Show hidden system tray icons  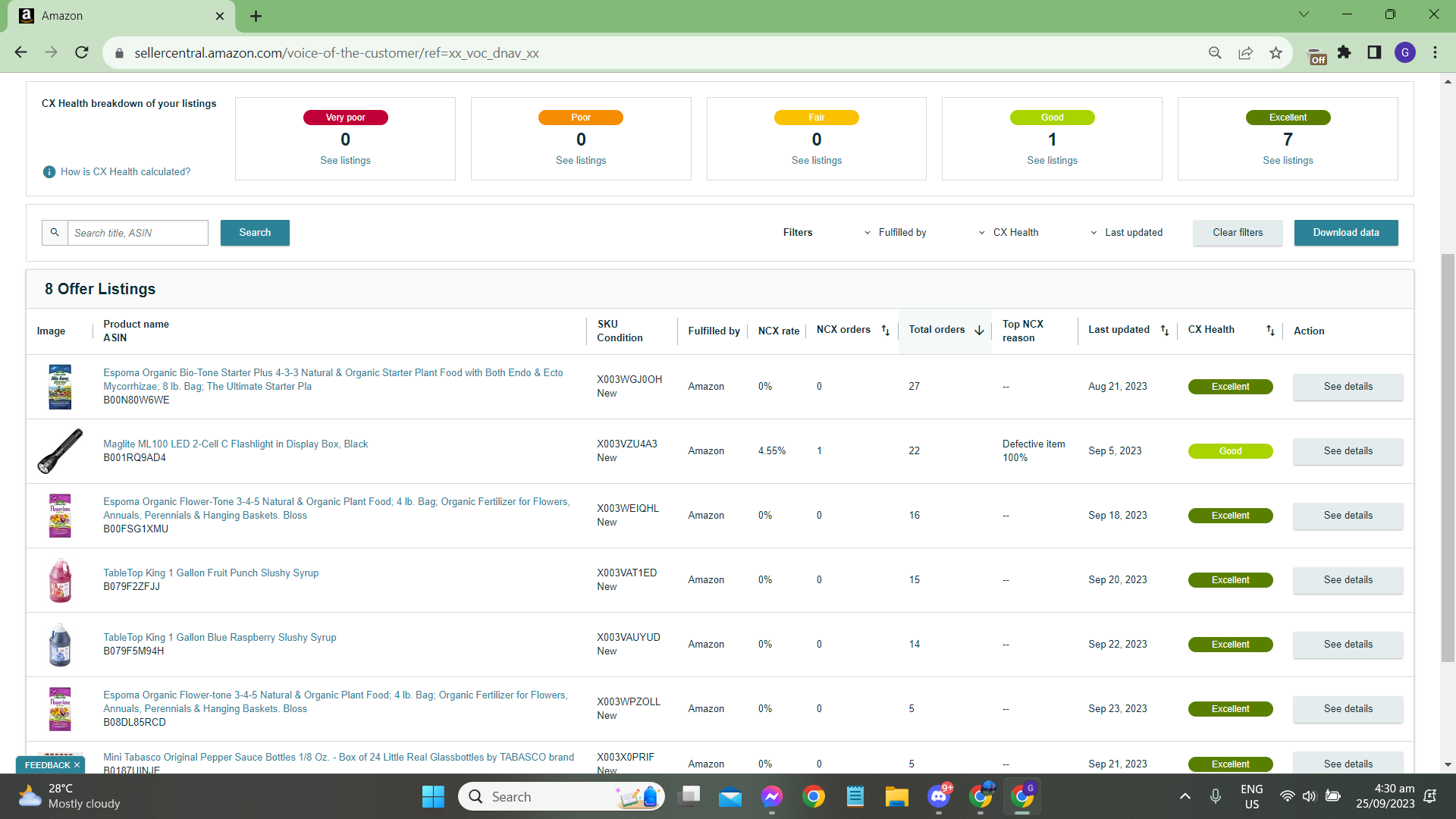[x=1185, y=796]
